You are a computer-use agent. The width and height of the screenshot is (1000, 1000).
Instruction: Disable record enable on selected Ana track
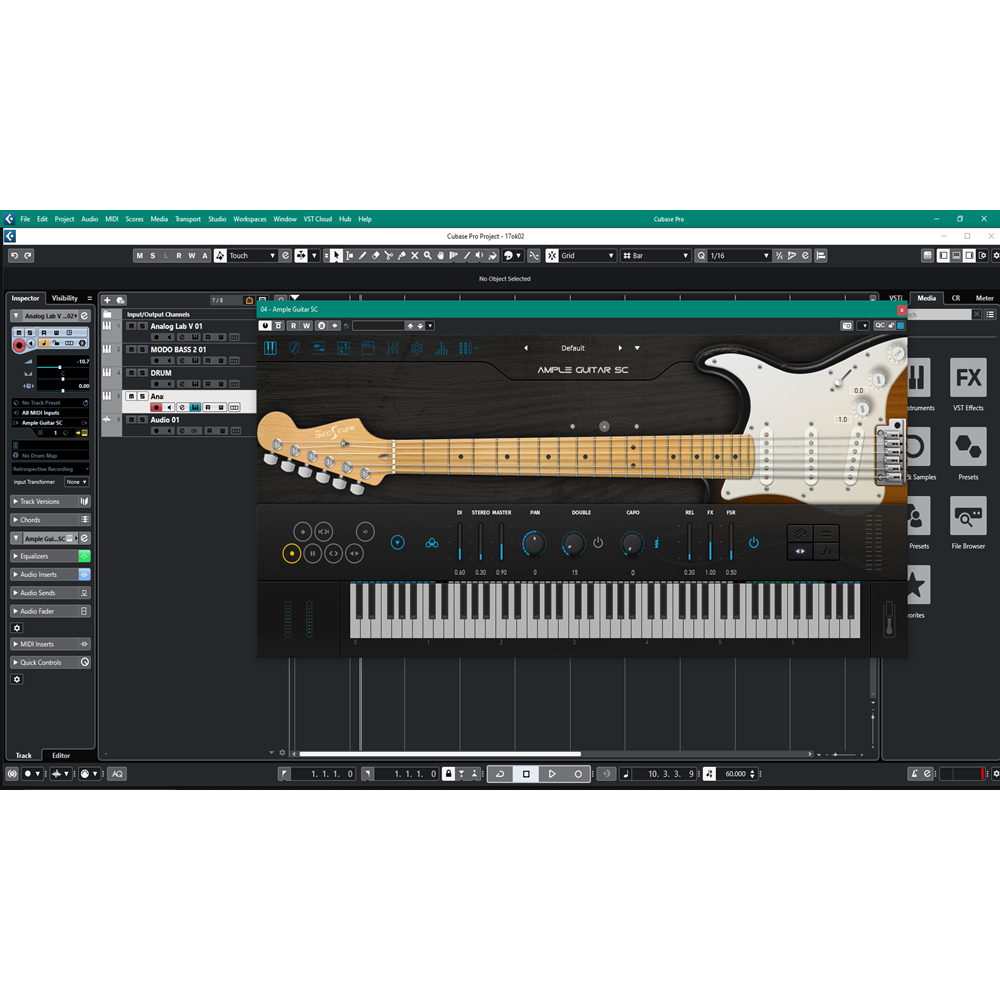pyautogui.click(x=156, y=408)
